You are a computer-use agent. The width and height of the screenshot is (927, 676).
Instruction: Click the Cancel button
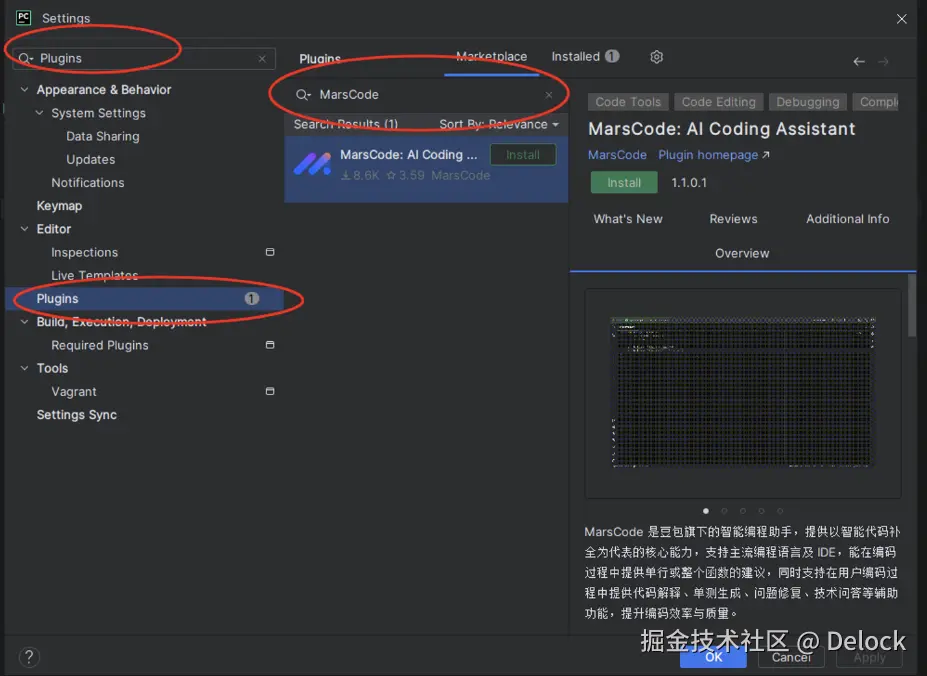tap(790, 657)
